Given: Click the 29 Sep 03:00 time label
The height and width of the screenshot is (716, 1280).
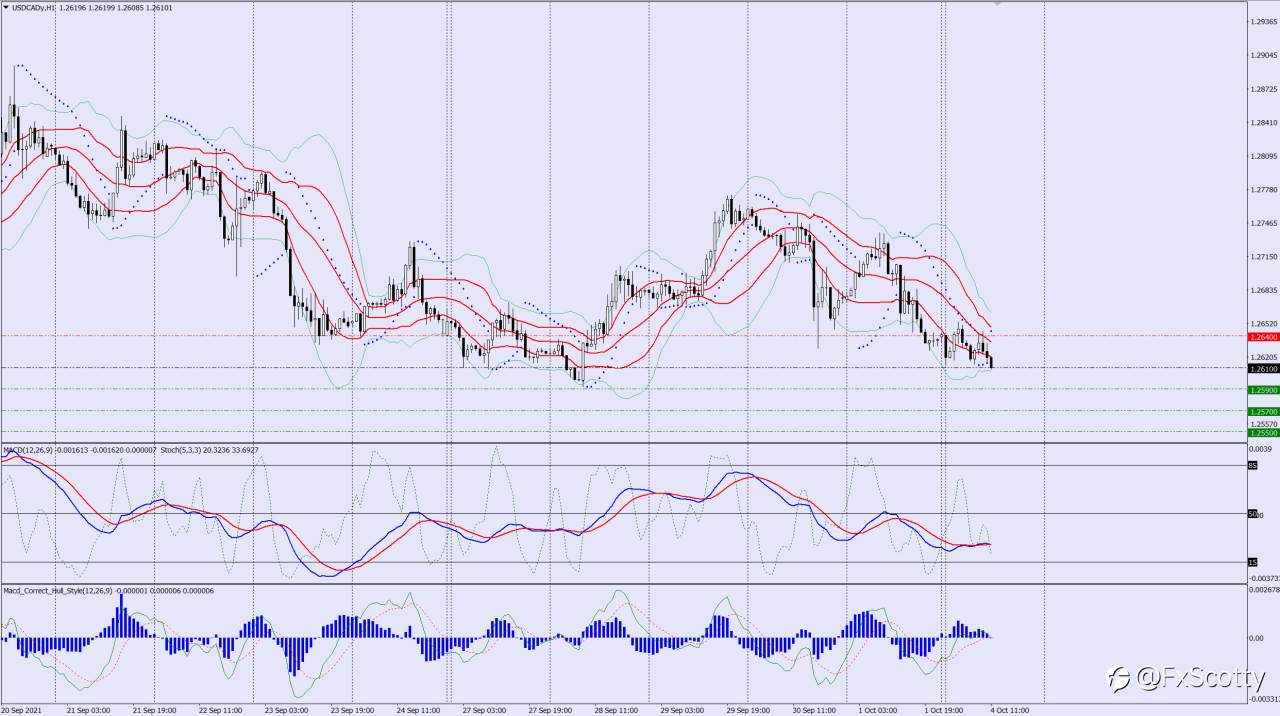Looking at the screenshot, I should point(682,709).
